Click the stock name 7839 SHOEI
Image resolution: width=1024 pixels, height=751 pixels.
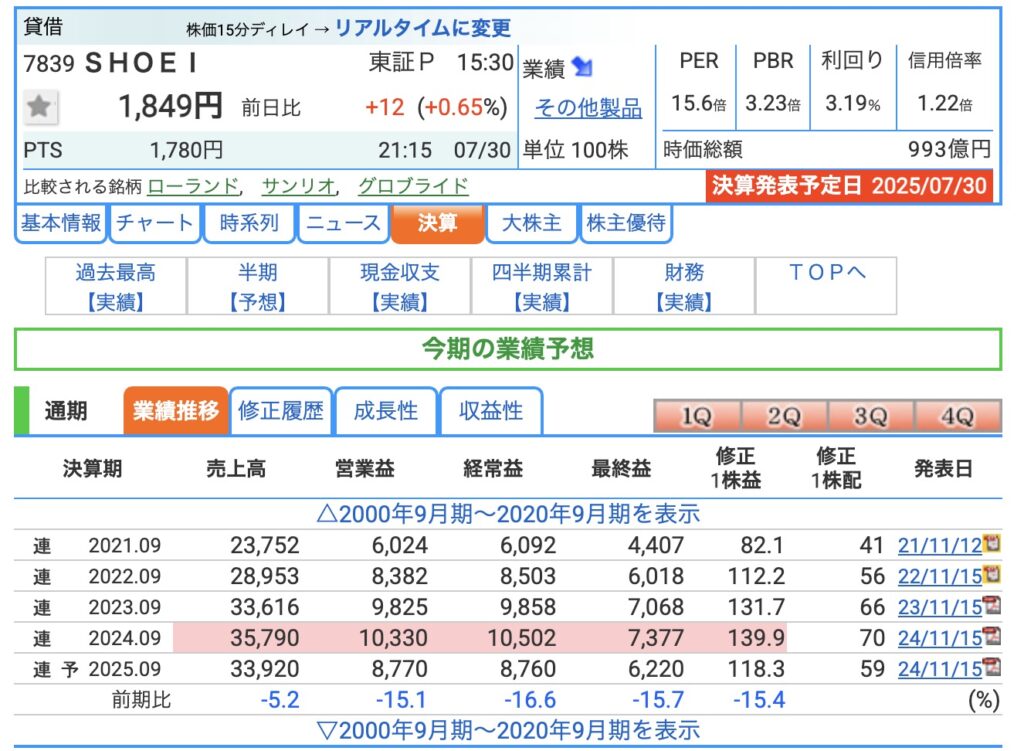[110, 63]
